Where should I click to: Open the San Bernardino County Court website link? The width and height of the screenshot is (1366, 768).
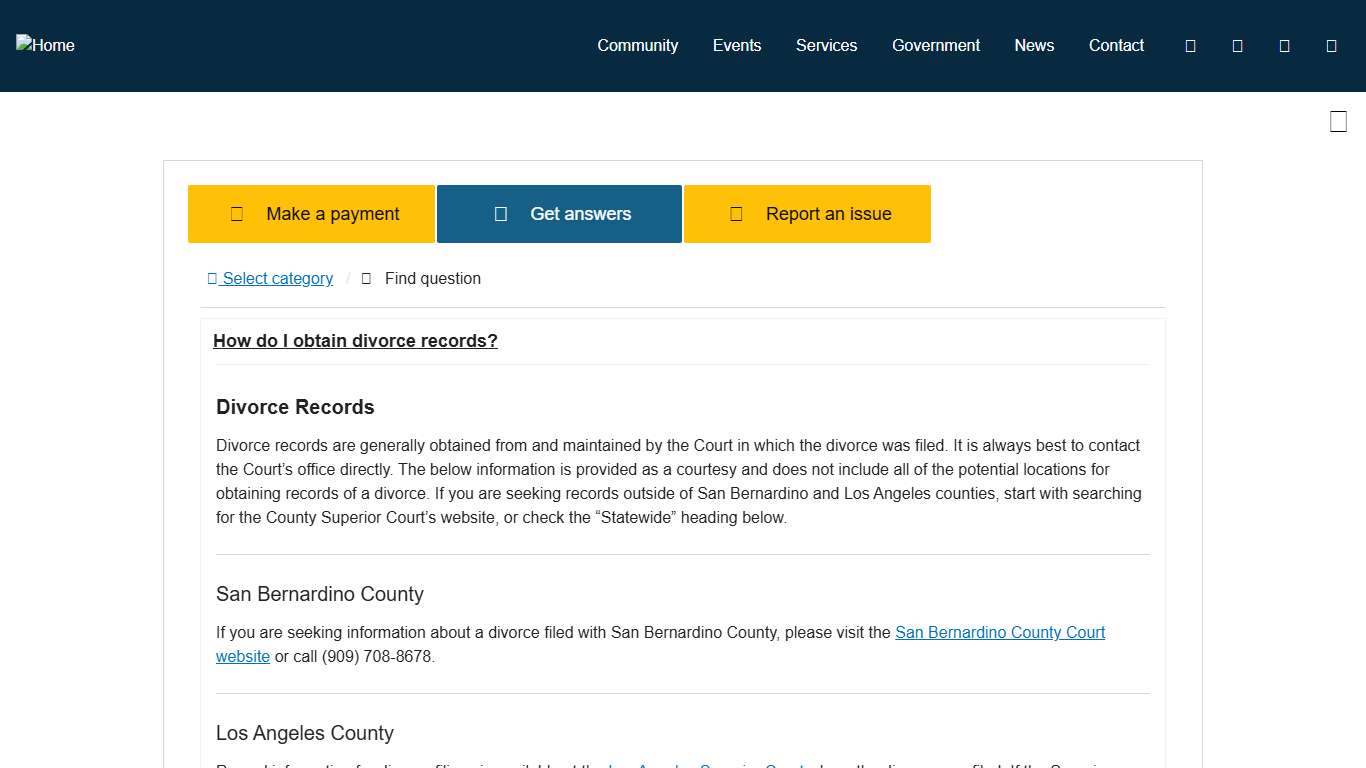point(1000,632)
